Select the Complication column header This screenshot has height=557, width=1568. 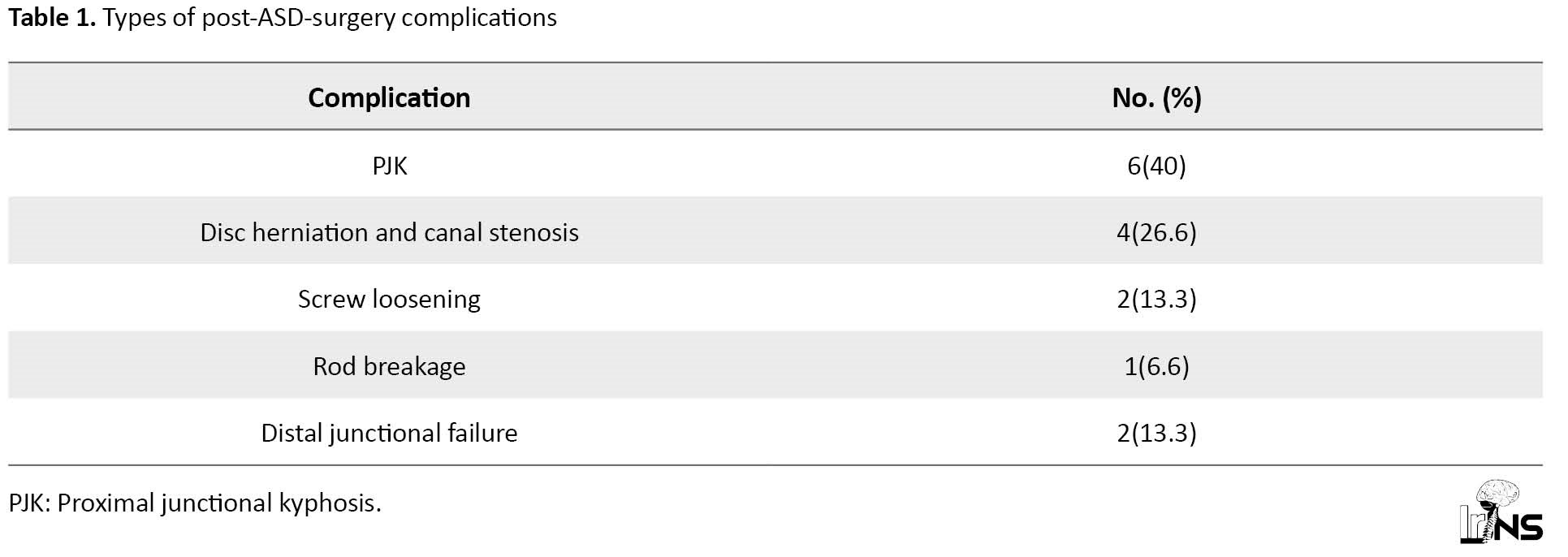tap(389, 97)
